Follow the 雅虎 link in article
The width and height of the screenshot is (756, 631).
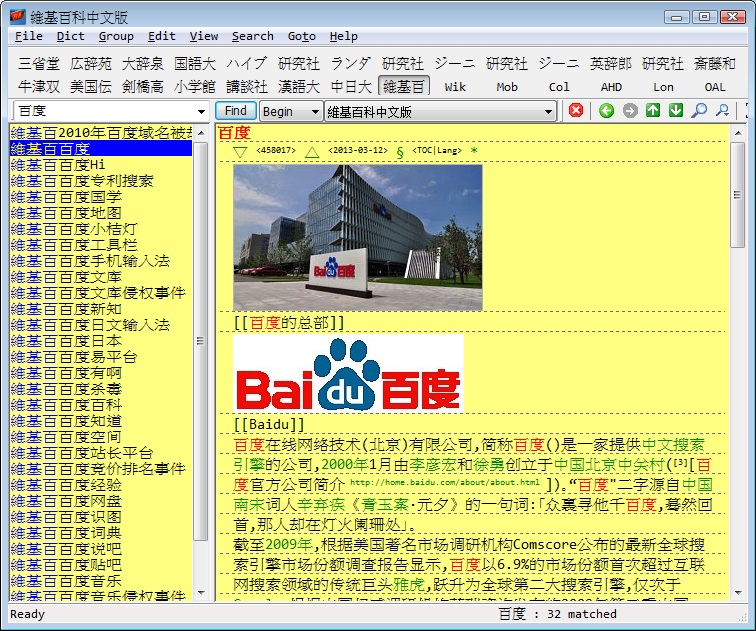click(x=409, y=585)
